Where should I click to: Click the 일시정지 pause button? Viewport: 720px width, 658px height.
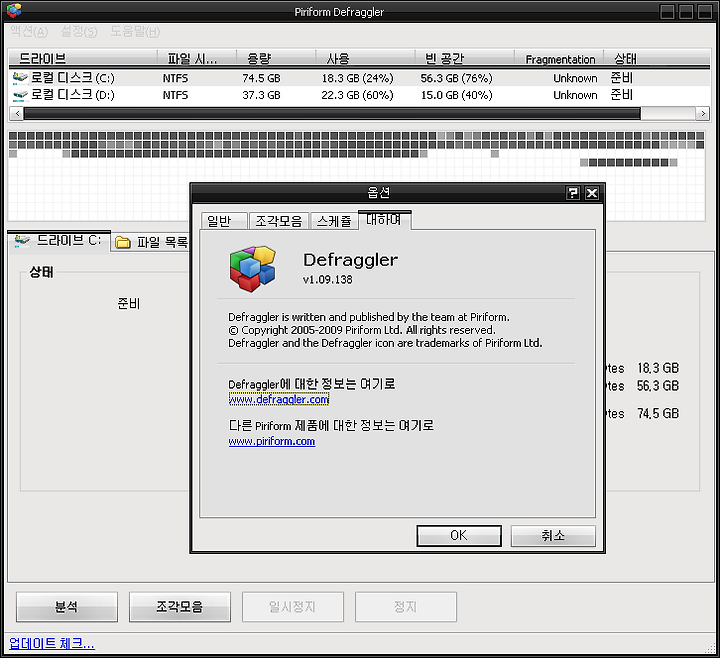(x=292, y=607)
